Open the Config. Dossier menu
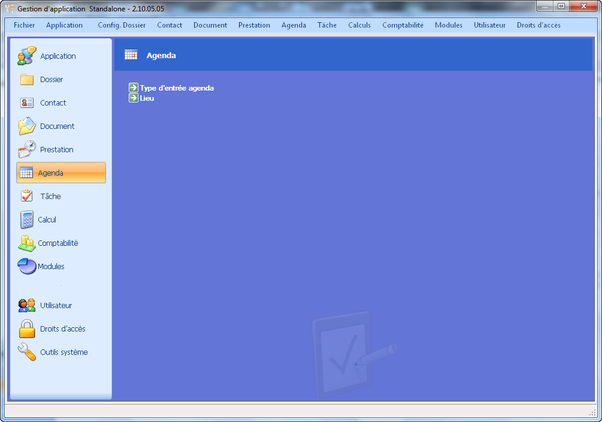 coord(121,24)
